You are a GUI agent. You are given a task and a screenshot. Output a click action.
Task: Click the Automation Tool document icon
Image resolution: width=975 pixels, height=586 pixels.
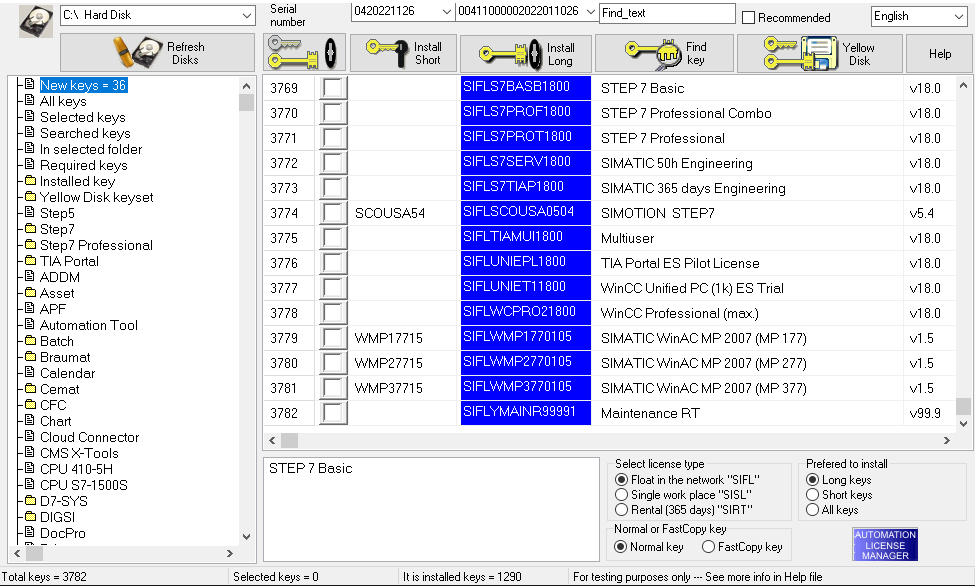click(x=30, y=324)
